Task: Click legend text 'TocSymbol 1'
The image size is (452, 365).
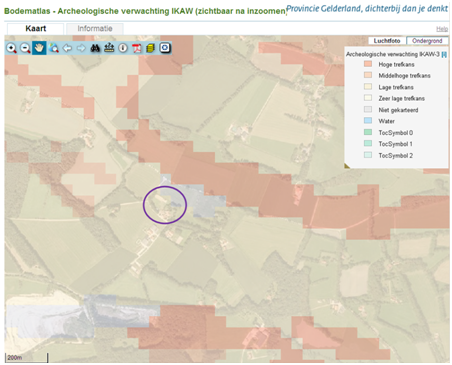Action: tap(395, 144)
